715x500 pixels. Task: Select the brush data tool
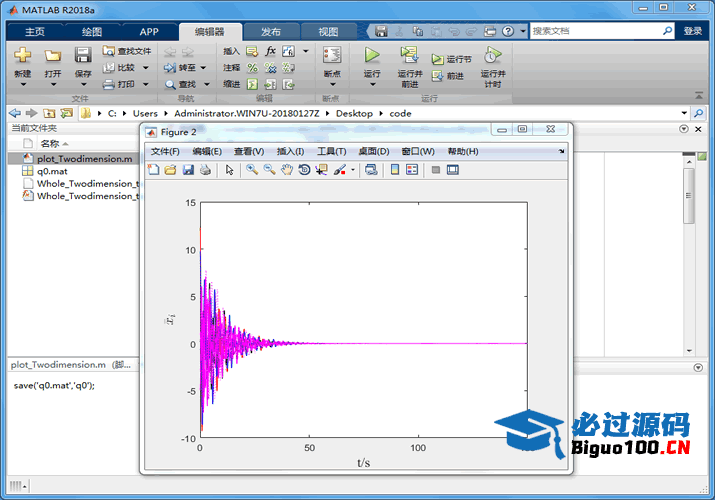340,170
